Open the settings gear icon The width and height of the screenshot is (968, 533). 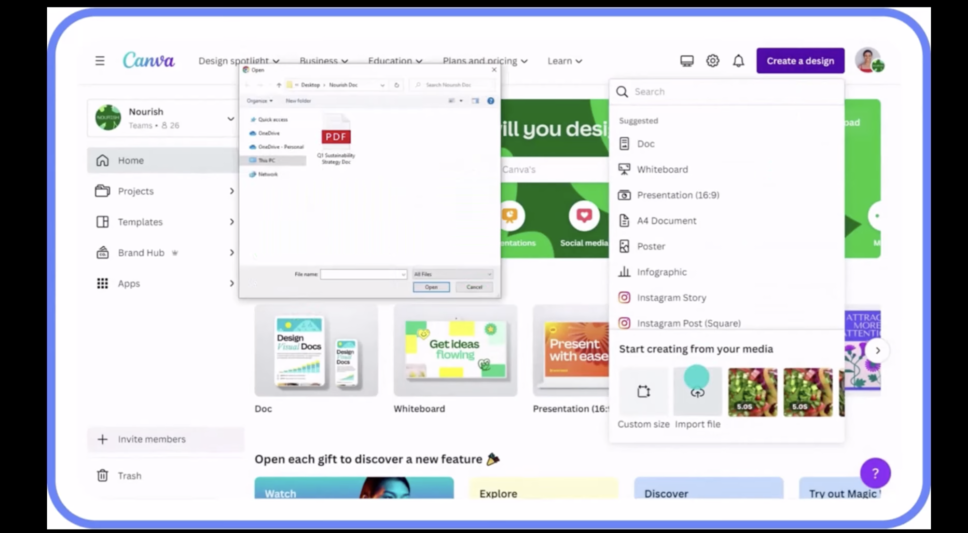click(712, 61)
